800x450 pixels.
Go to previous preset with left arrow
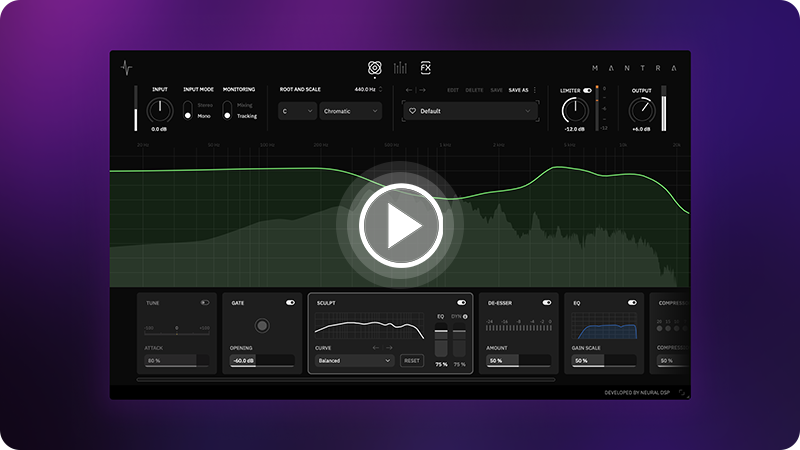click(409, 90)
